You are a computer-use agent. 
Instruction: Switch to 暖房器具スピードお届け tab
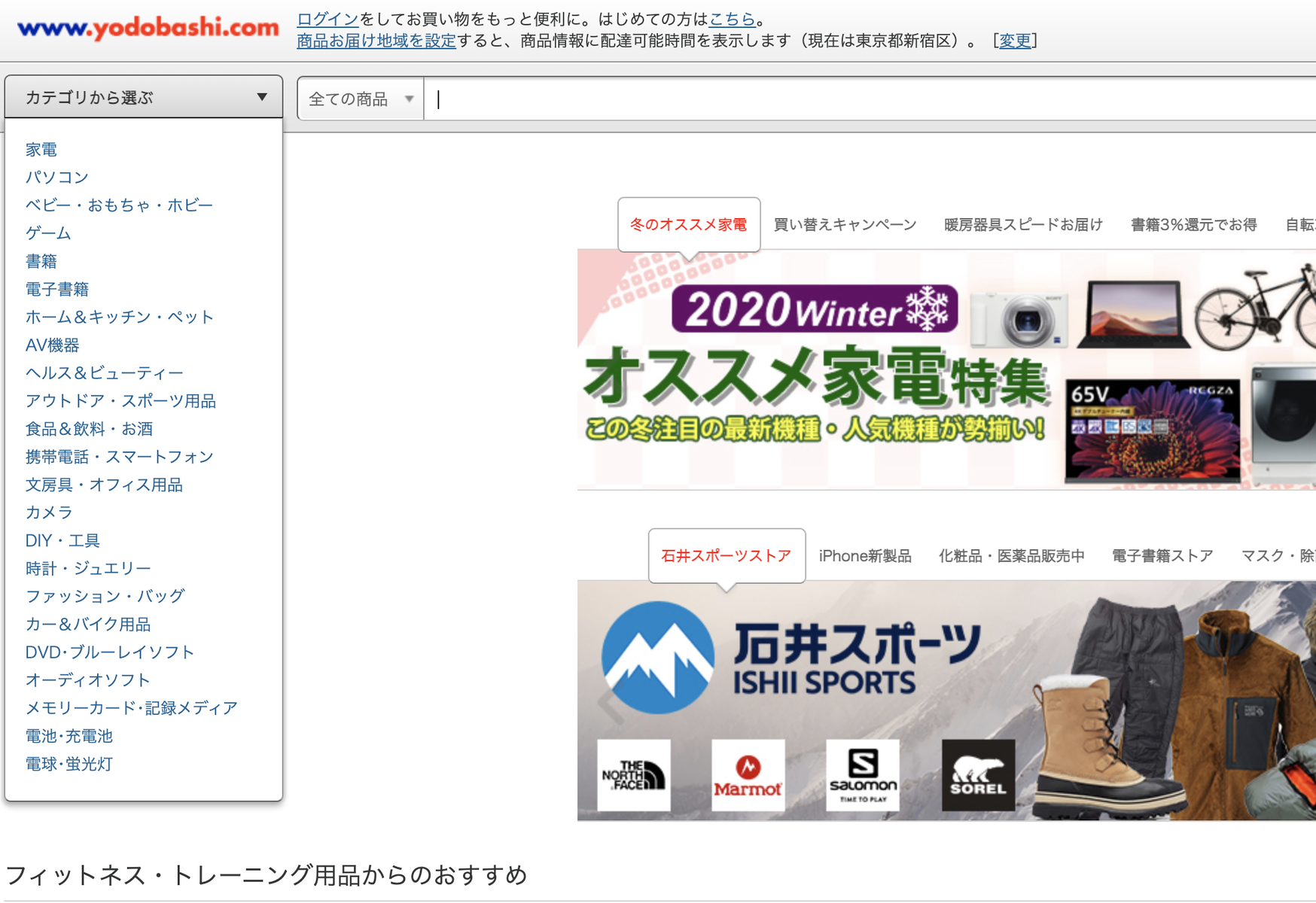coord(1024,225)
